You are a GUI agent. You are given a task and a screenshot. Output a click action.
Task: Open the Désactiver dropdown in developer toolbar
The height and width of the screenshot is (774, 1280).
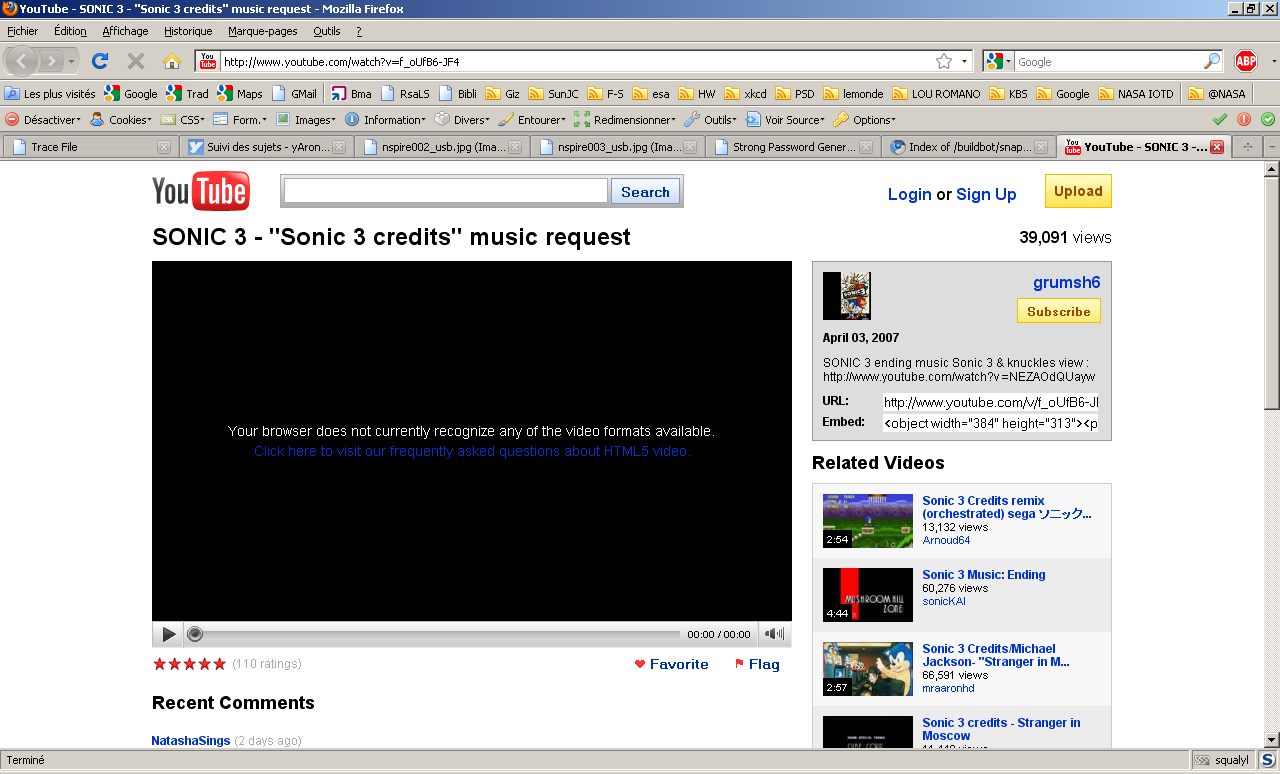pos(44,120)
